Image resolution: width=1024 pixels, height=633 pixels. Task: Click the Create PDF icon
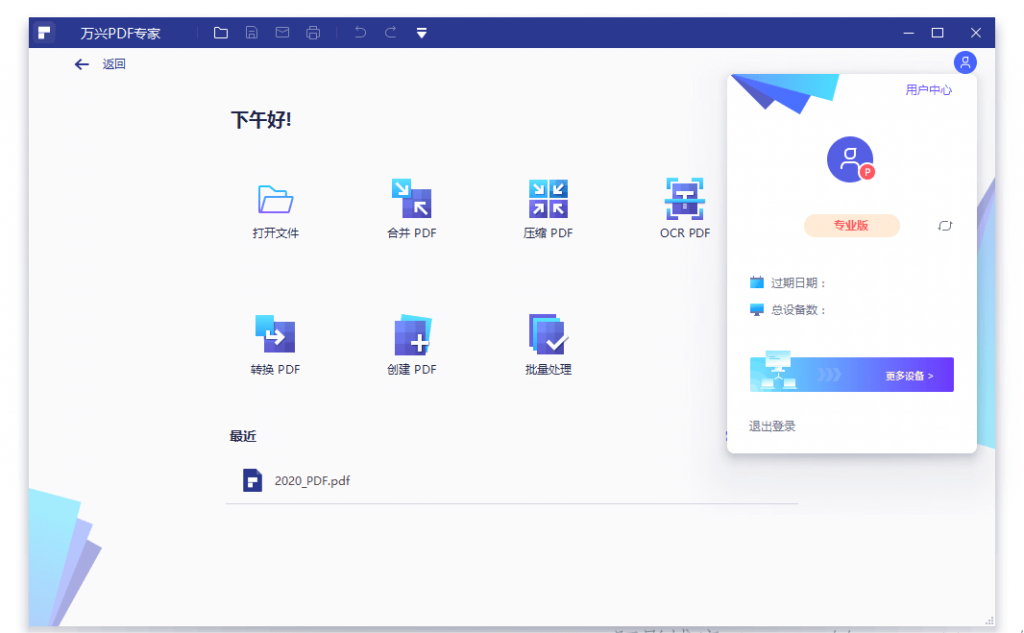coord(411,335)
